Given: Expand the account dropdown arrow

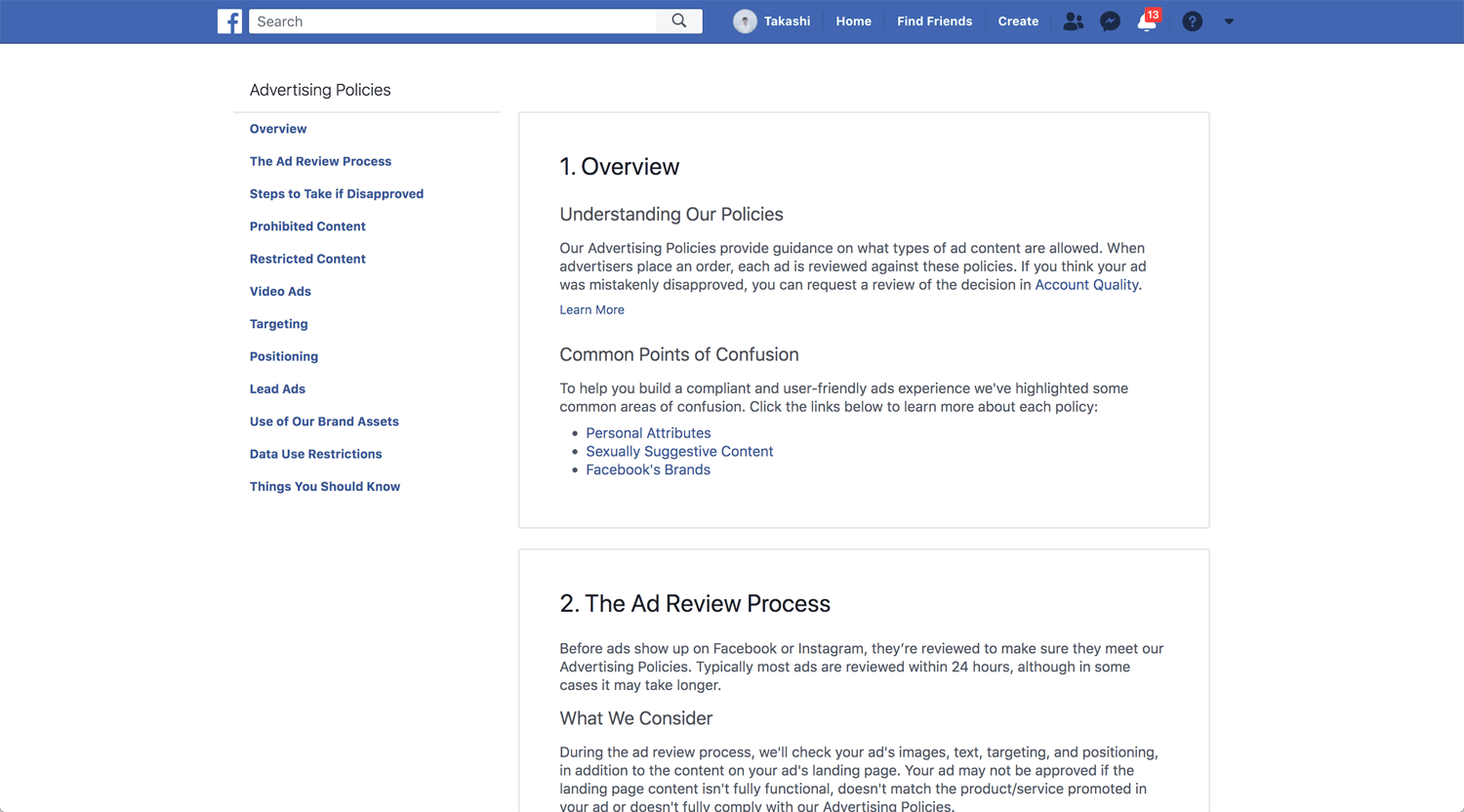Looking at the screenshot, I should (1229, 21).
